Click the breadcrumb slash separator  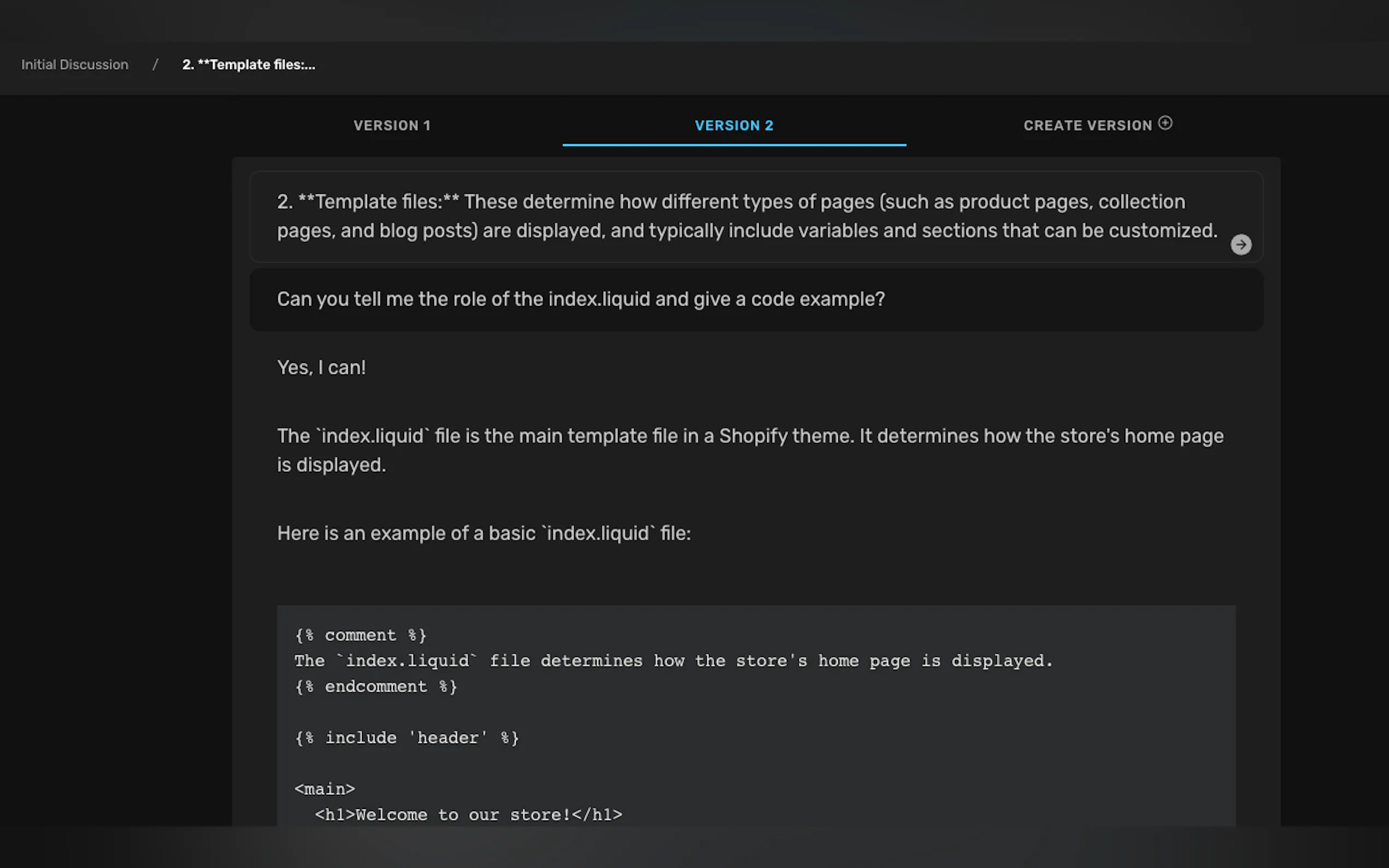tap(155, 65)
